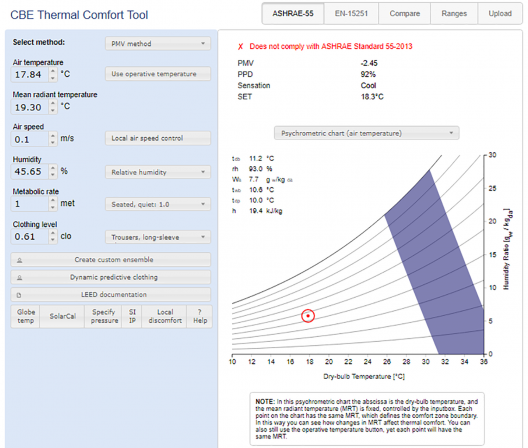Click Dynamic predictive clothing button
The width and height of the screenshot is (528, 448).
[111, 277]
